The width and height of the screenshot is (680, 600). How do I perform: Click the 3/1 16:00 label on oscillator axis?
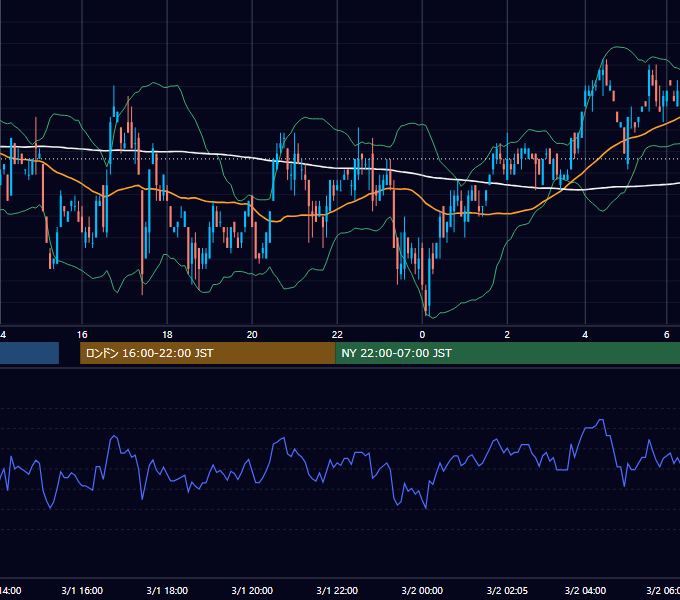click(x=82, y=590)
